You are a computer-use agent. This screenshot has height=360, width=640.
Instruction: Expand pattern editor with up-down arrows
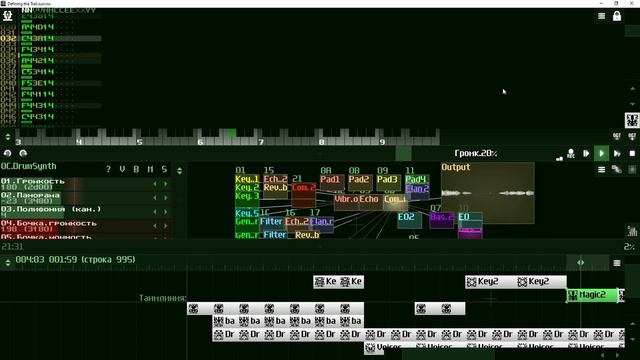8,136
